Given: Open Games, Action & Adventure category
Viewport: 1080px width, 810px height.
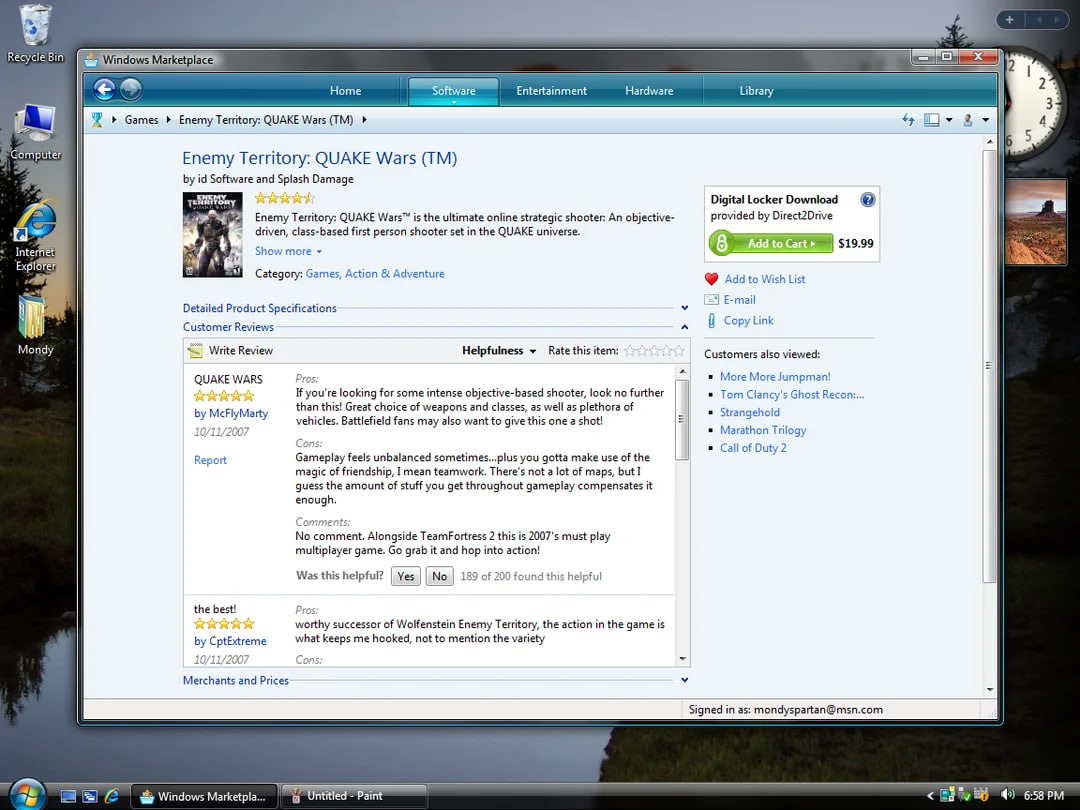Looking at the screenshot, I should (375, 273).
